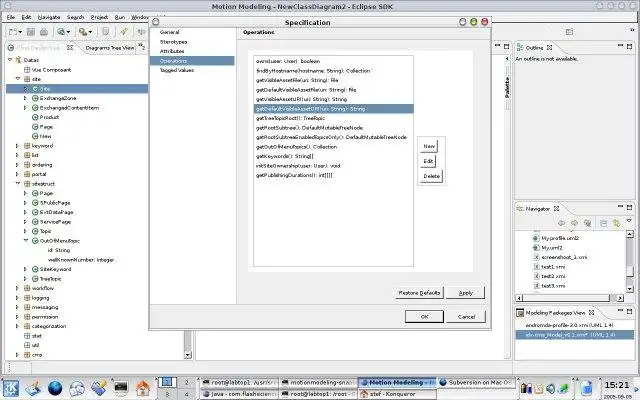Select wellKnownNumber: Integer attribute

pos(81,260)
